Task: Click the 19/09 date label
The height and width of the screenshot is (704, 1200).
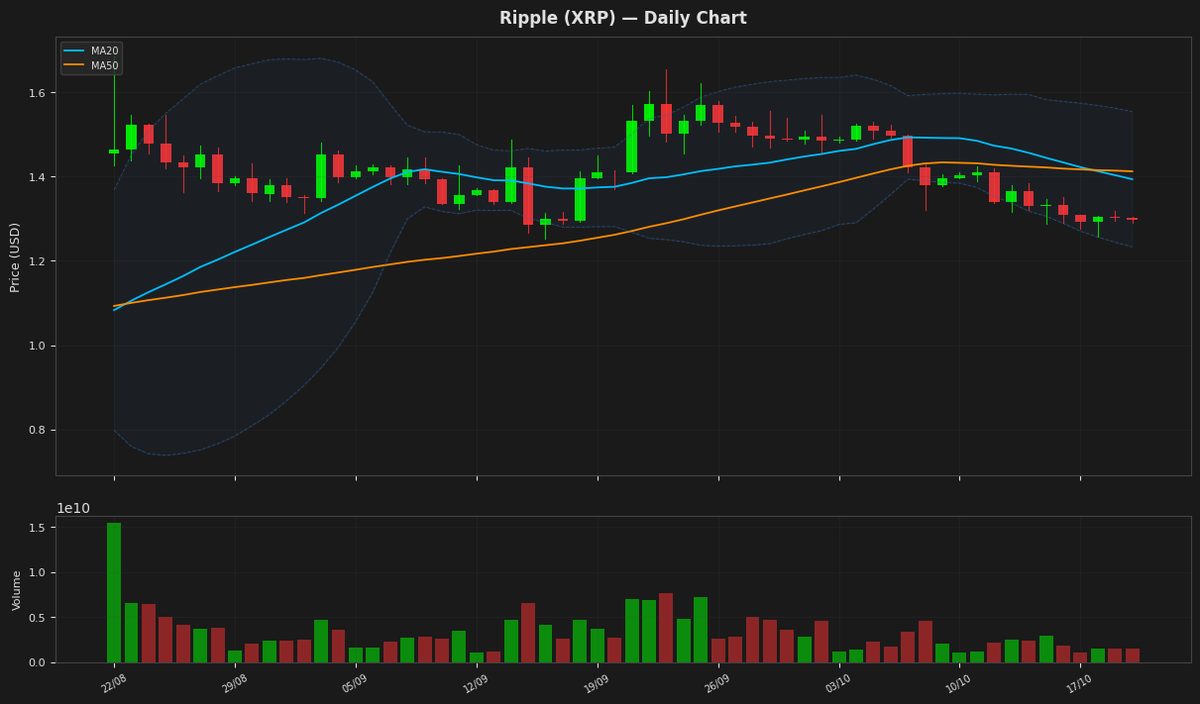Action: (x=595, y=684)
